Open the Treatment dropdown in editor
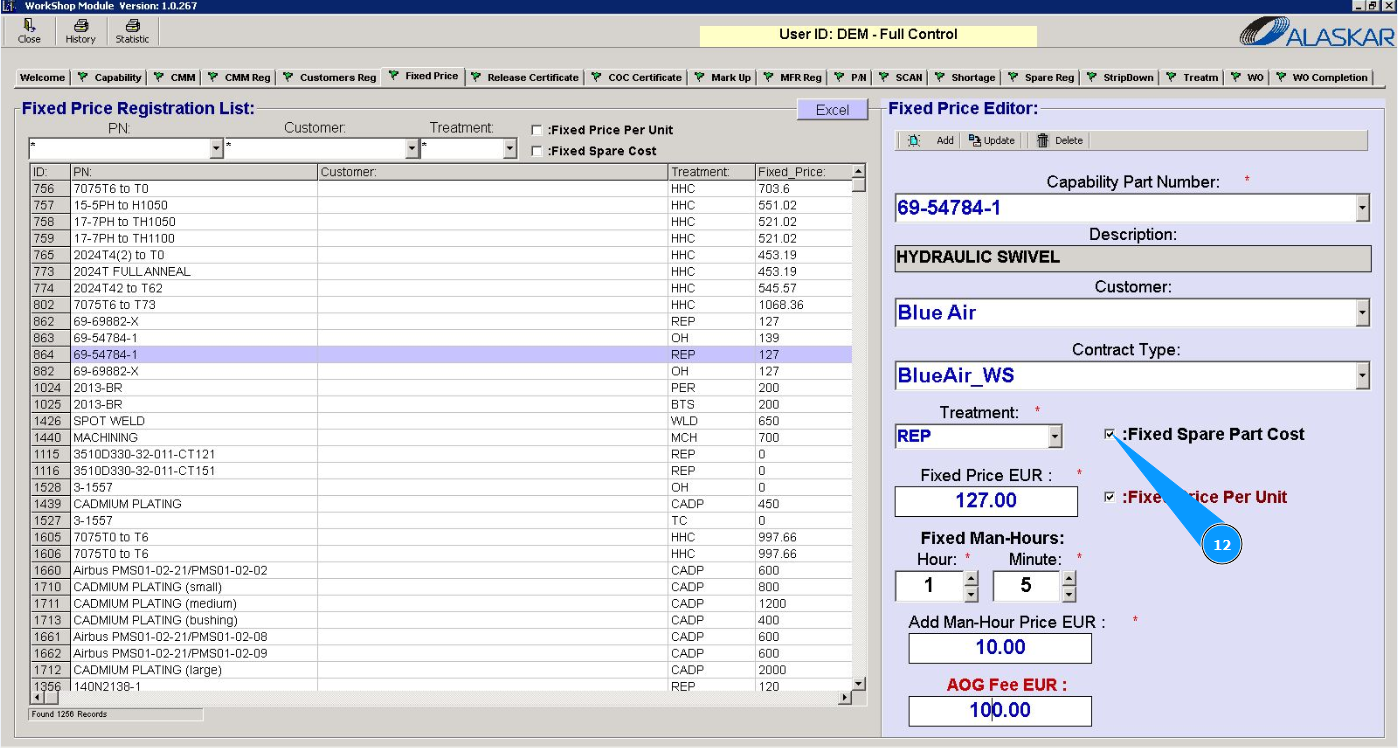1398x749 pixels. coord(1054,437)
